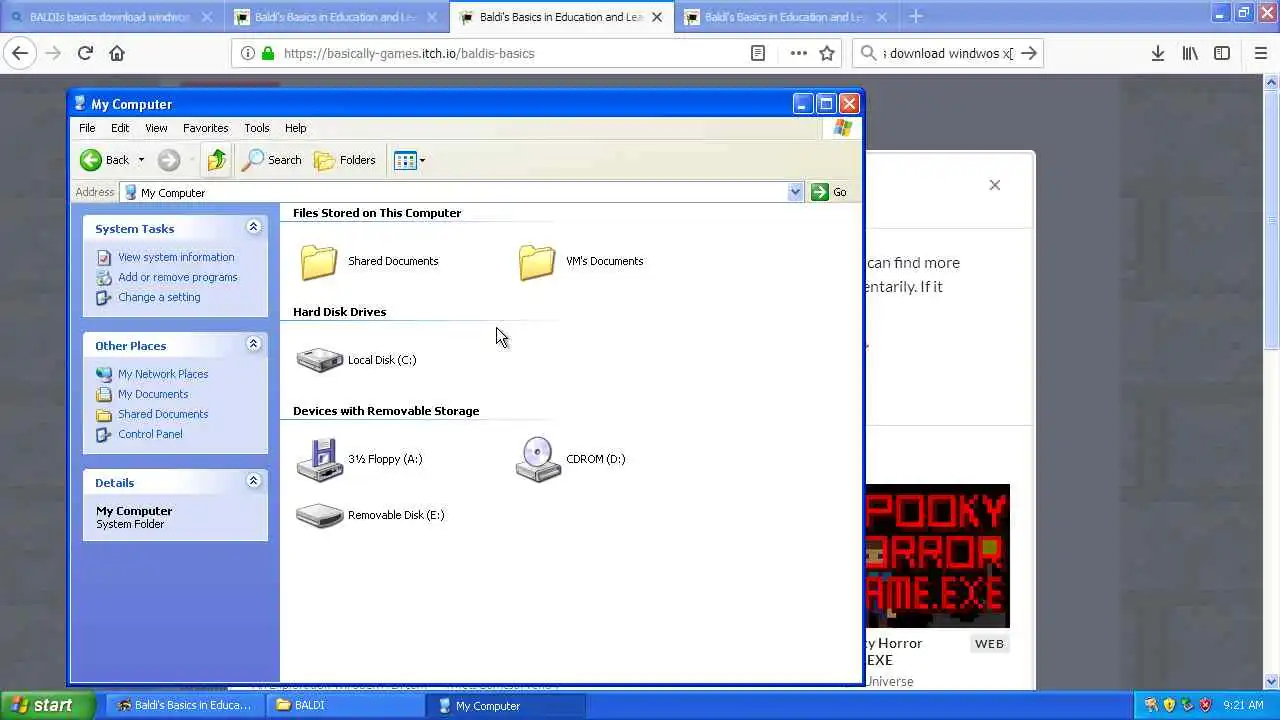This screenshot has height=720, width=1280.
Task: Toggle the Folders pane button
Action: 345,160
